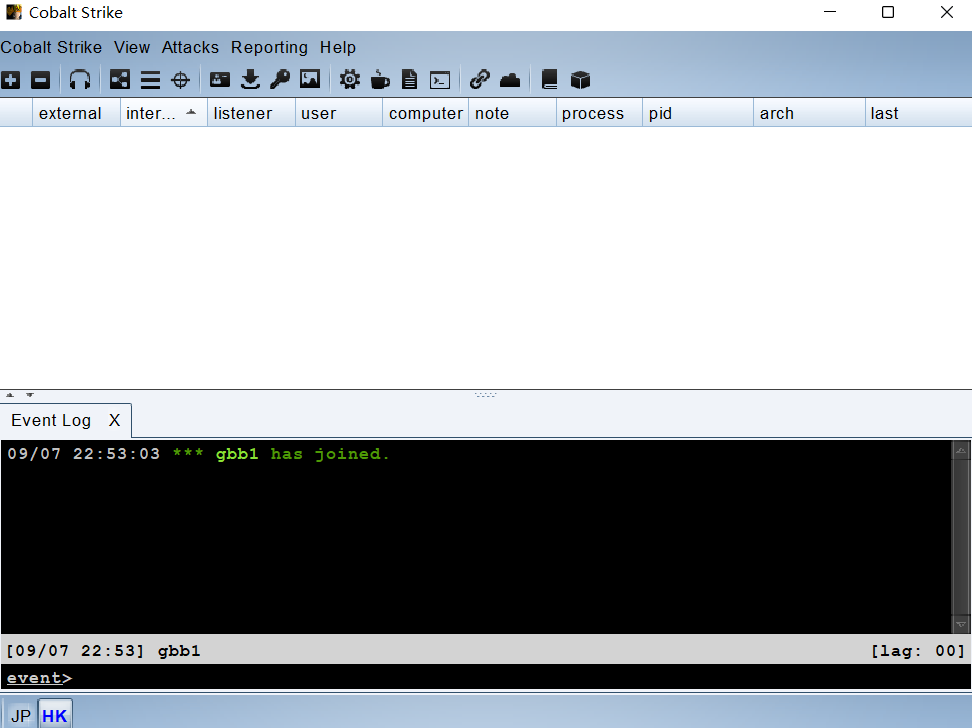Click the event> command input field
Image resolution: width=972 pixels, height=728 pixels.
[x=486, y=678]
